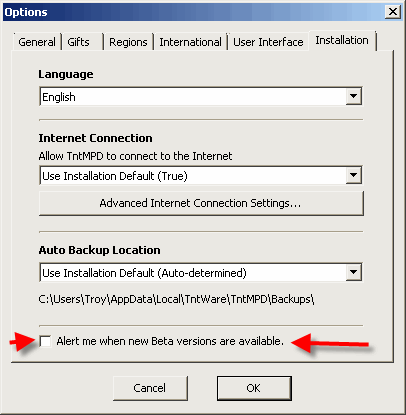Click the Auto-determined backup location combo box
406x415 pixels.
pyautogui.click(x=201, y=272)
